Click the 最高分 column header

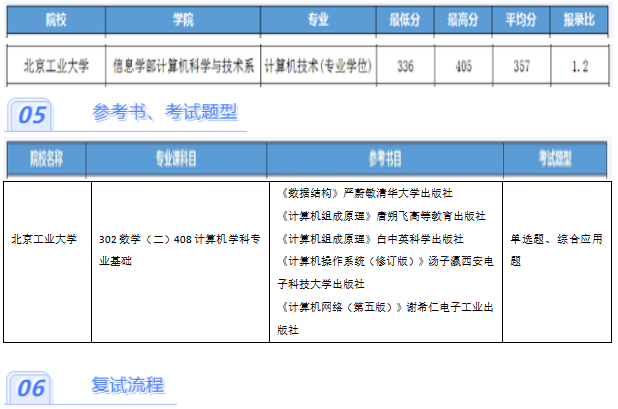click(463, 19)
